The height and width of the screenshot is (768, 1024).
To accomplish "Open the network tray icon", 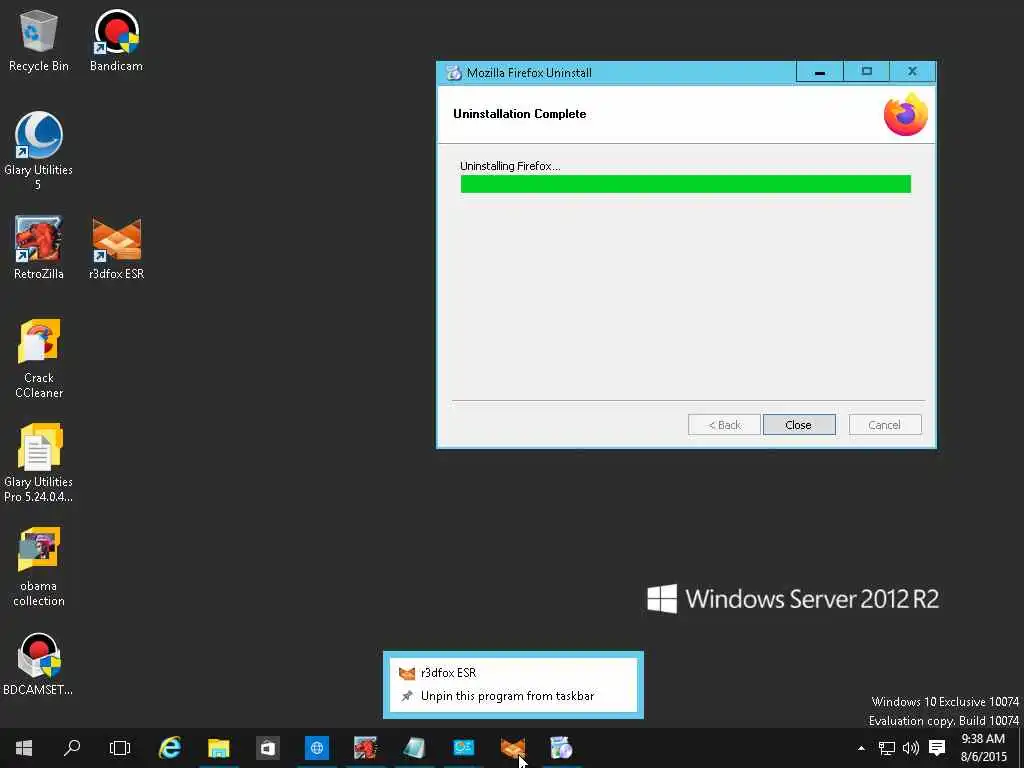I will click(x=886, y=748).
